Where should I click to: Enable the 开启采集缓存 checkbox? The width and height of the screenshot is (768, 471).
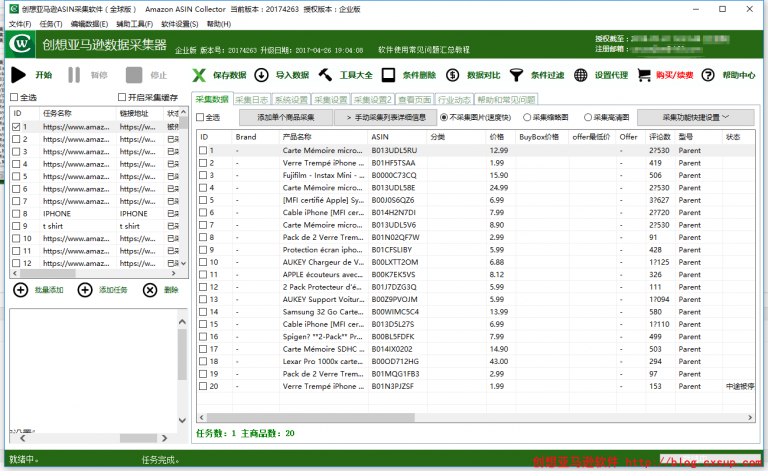122,97
